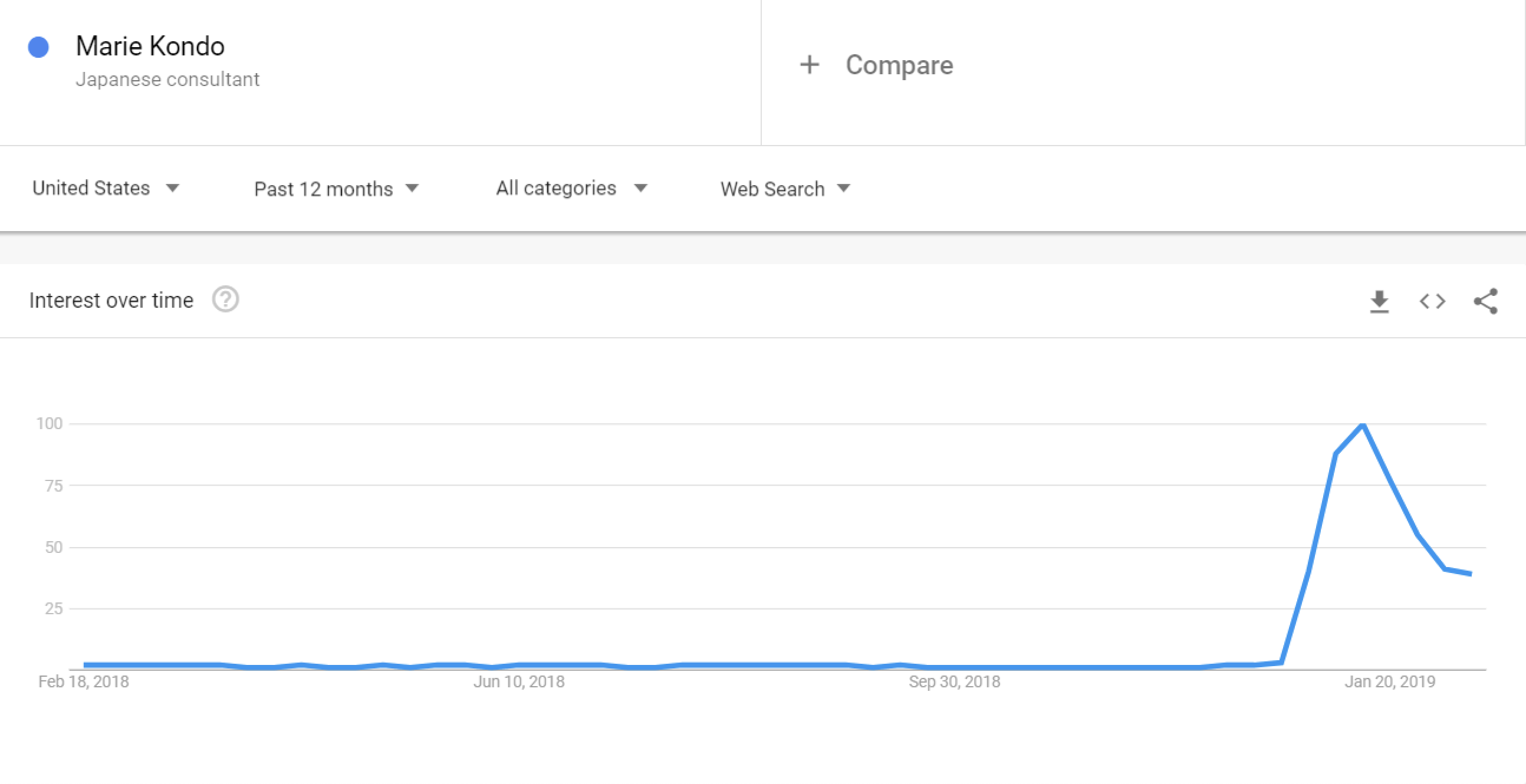Click the Japanese consultant subtitle
The height and width of the screenshot is (784, 1526).
click(167, 80)
